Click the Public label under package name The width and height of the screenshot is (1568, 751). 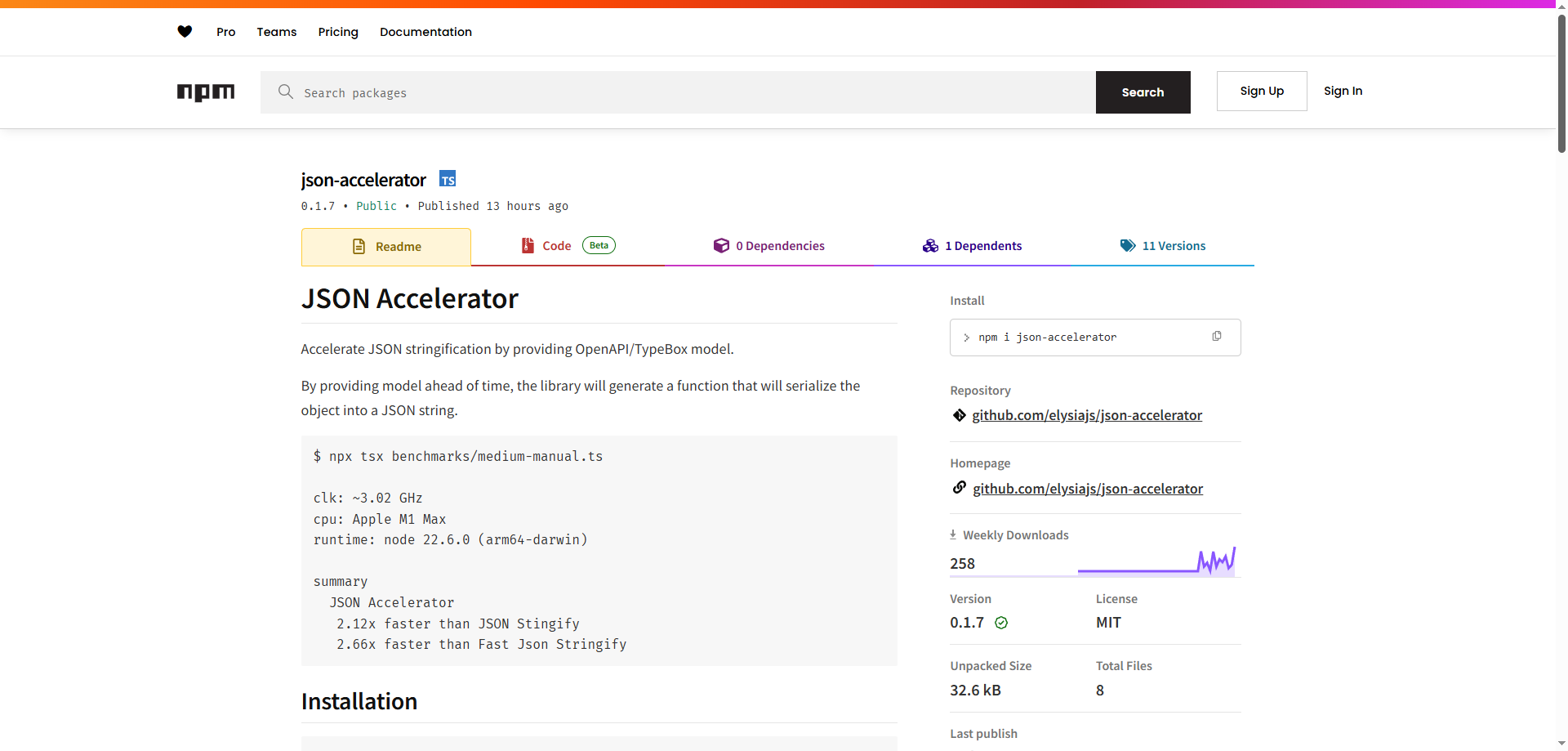(x=376, y=206)
